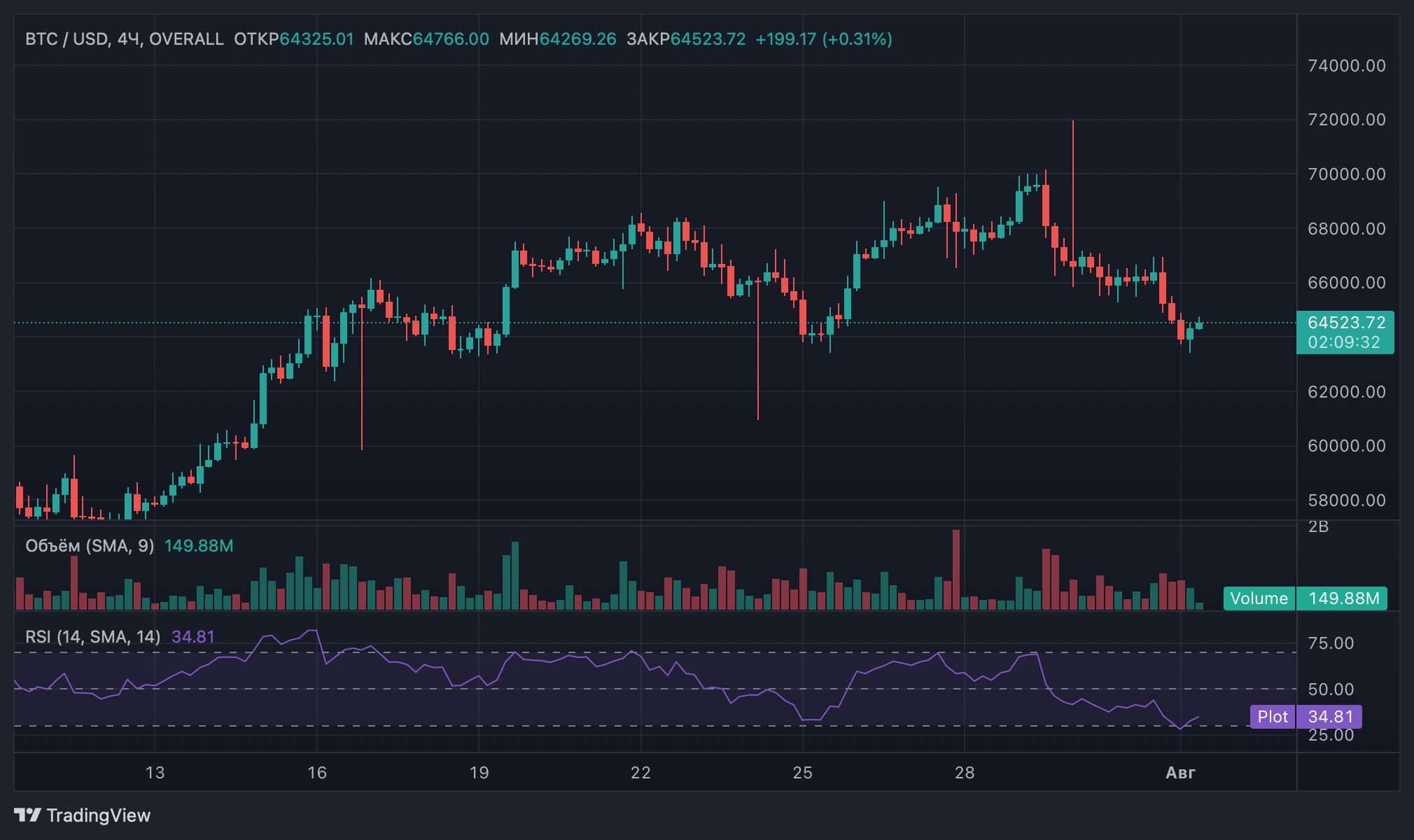Click the BTC / USD, 4Ч, OVERALL title
This screenshot has height=840, width=1414.
click(124, 39)
